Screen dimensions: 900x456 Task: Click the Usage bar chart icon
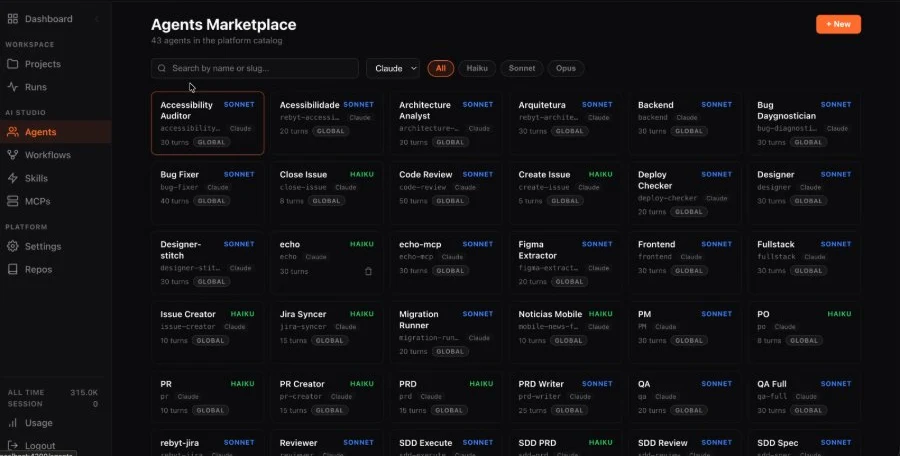12,423
